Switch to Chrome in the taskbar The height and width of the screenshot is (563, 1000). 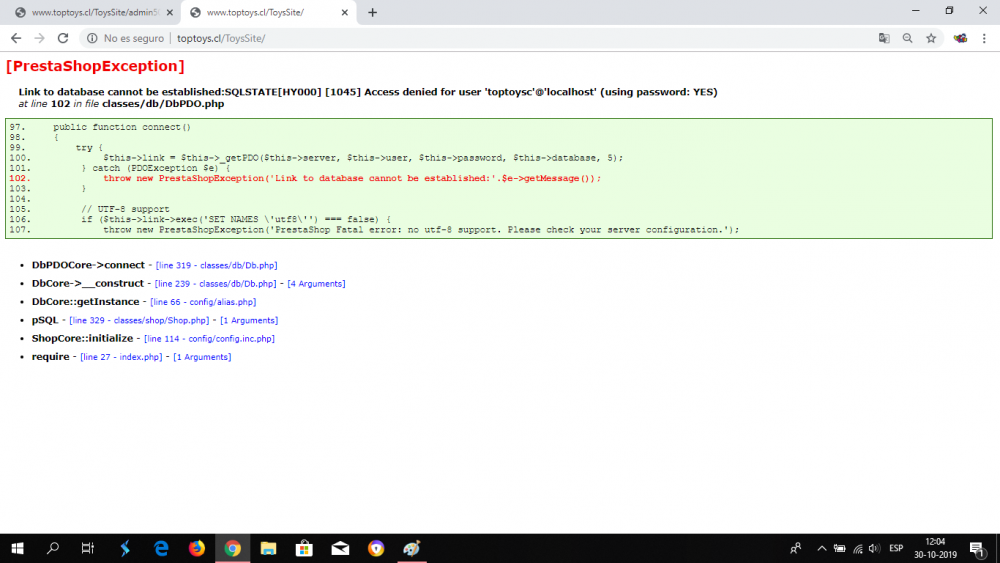(x=233, y=548)
